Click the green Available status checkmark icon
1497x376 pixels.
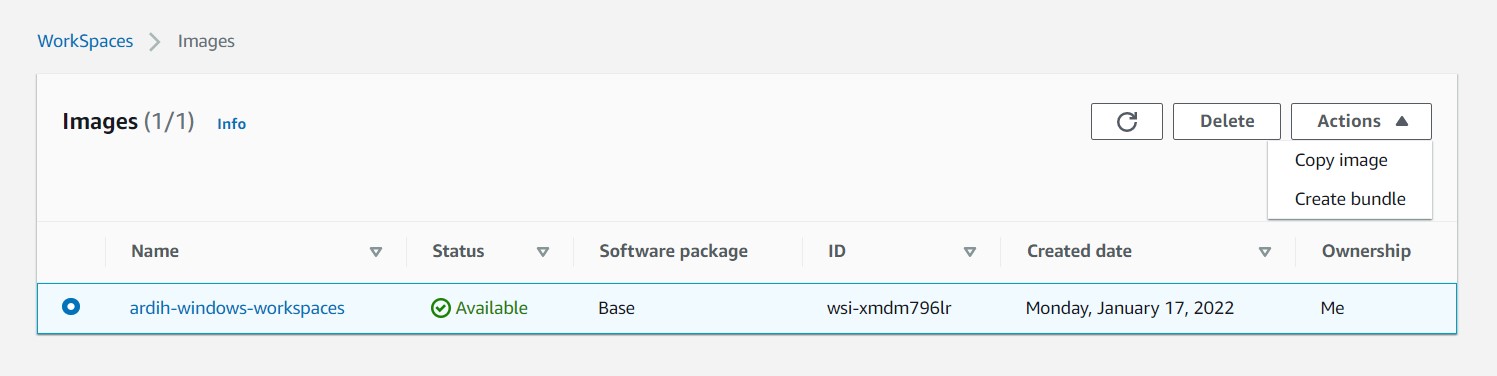pyautogui.click(x=441, y=308)
